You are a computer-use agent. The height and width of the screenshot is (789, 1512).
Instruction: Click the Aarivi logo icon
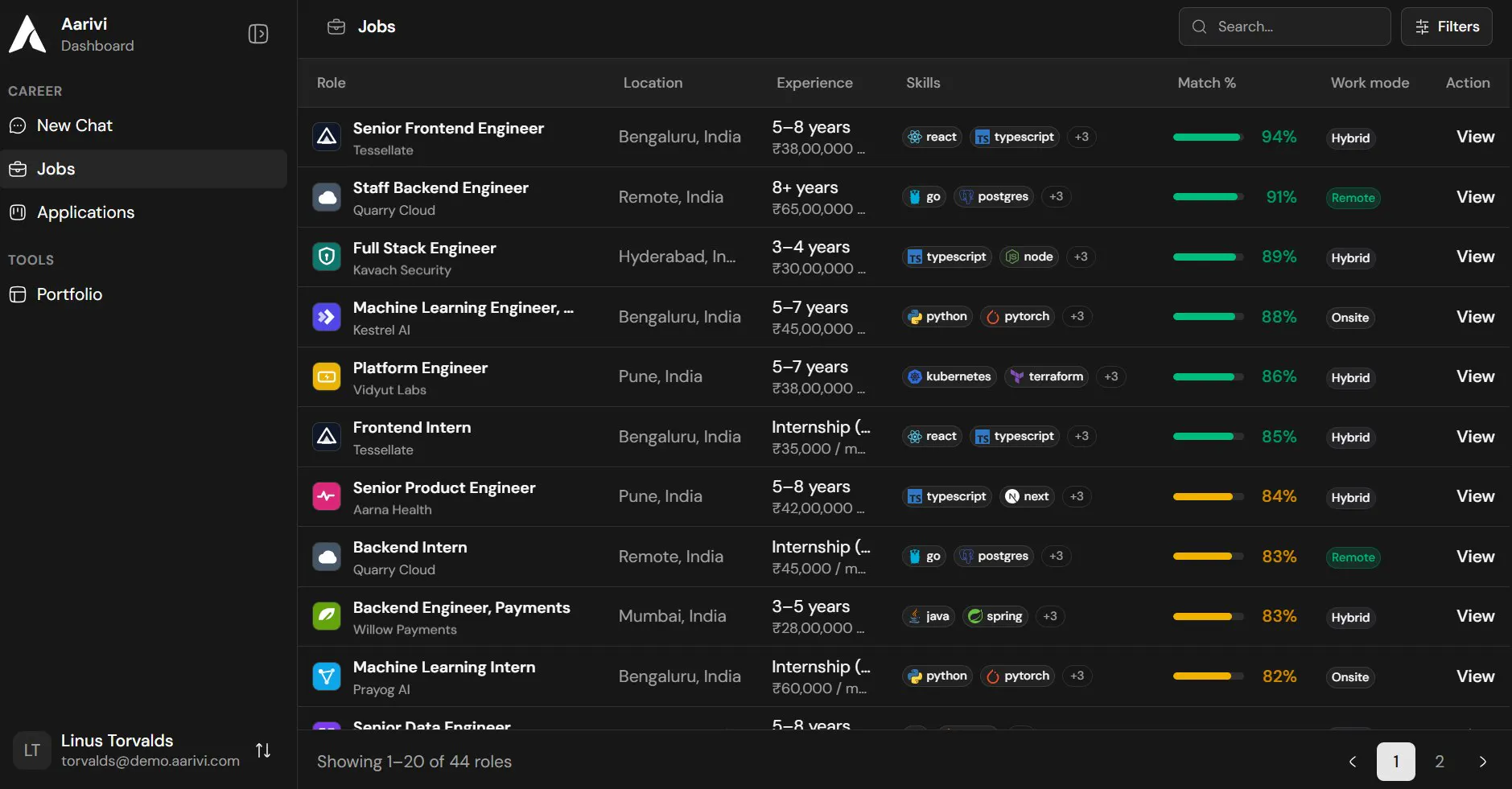click(x=27, y=34)
